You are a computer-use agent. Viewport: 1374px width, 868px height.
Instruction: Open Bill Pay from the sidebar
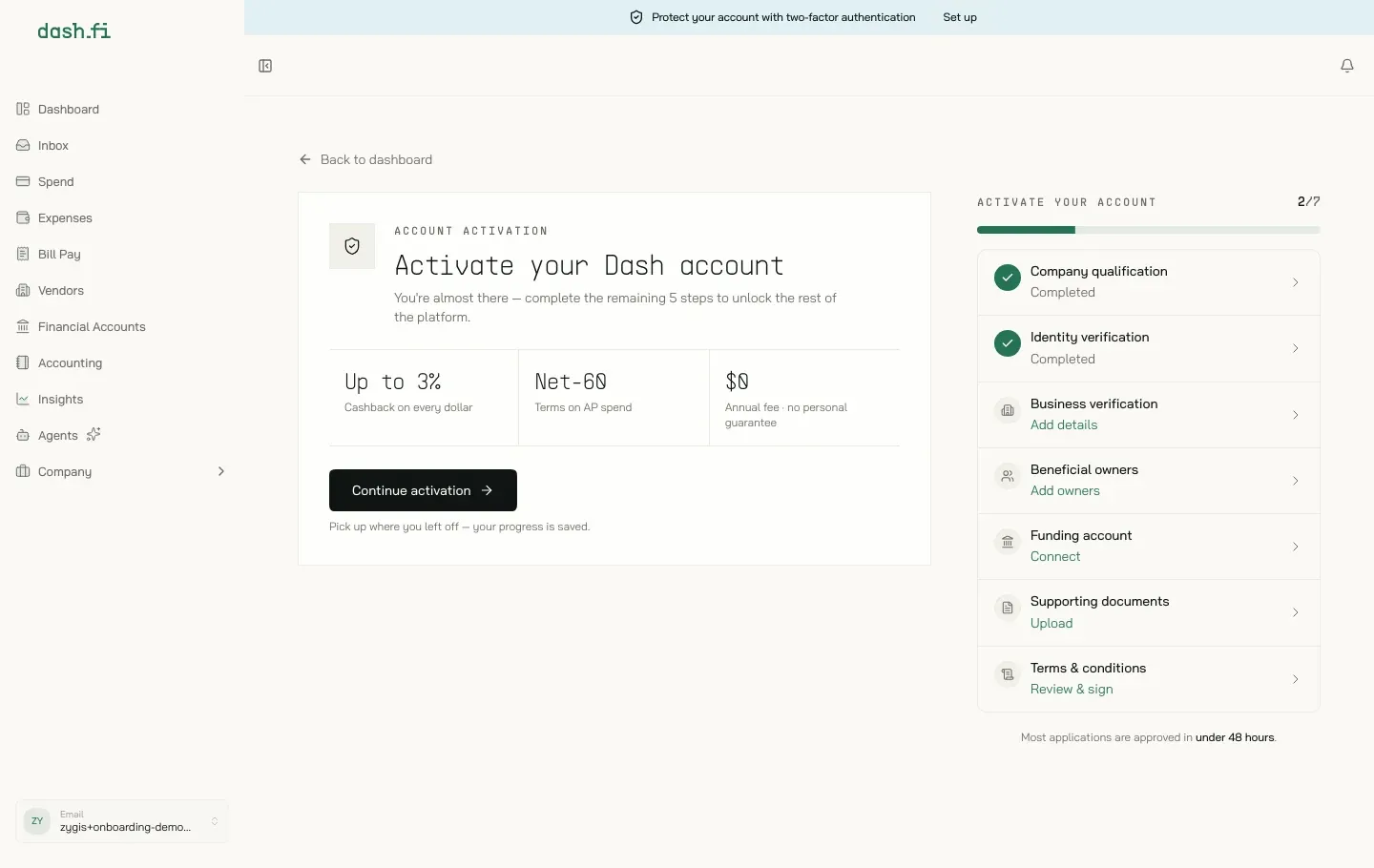pos(122,254)
